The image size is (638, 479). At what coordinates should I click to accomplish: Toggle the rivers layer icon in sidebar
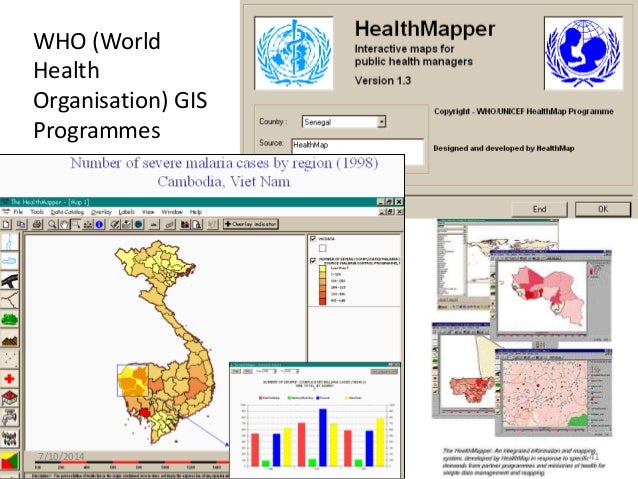pyautogui.click(x=10, y=242)
